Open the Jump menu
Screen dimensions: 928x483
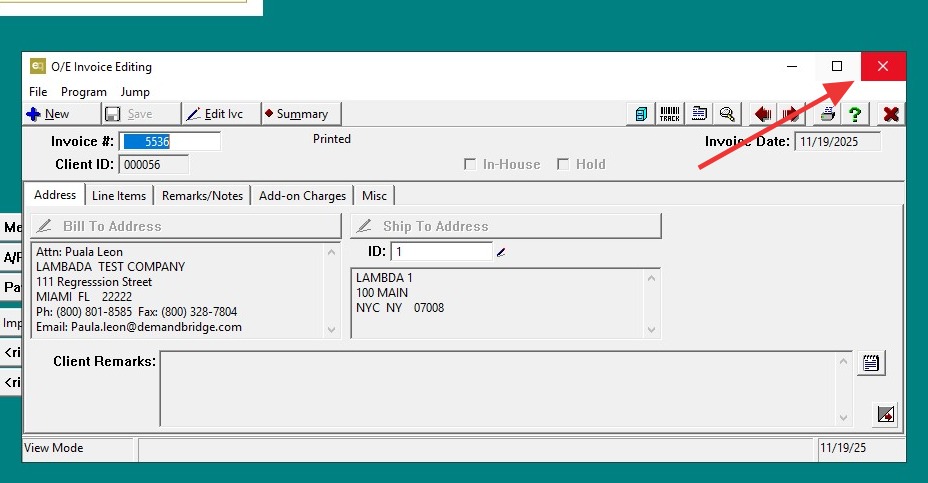[135, 92]
